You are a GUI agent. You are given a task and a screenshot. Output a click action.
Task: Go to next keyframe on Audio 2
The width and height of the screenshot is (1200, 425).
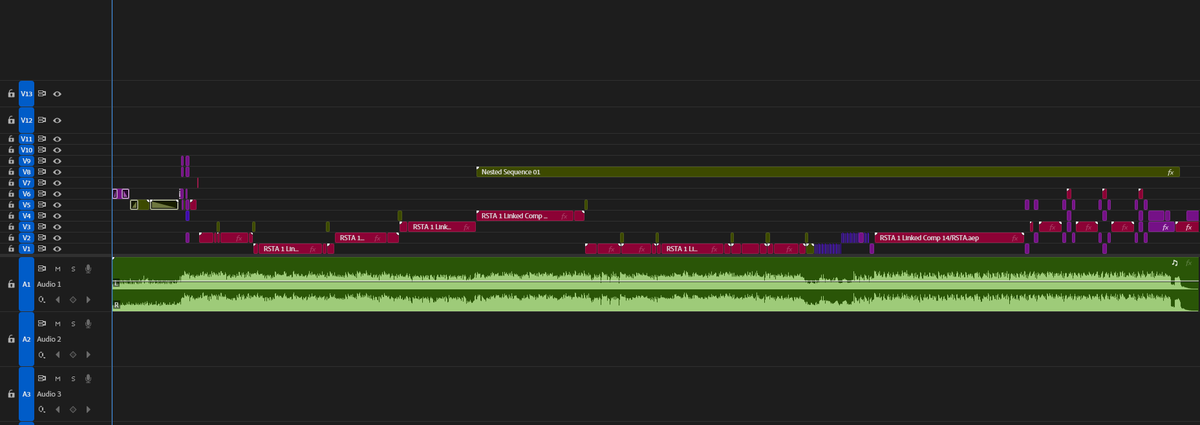click(88, 355)
